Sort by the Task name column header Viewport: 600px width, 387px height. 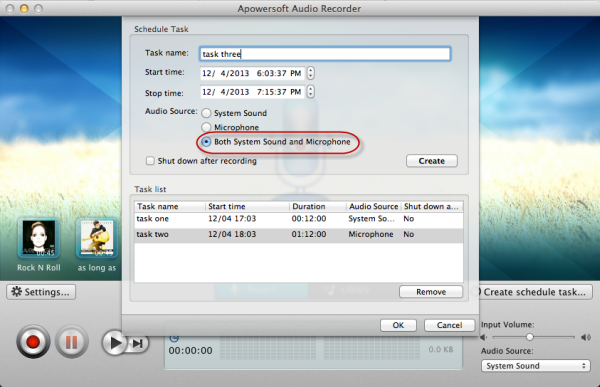click(x=170, y=206)
